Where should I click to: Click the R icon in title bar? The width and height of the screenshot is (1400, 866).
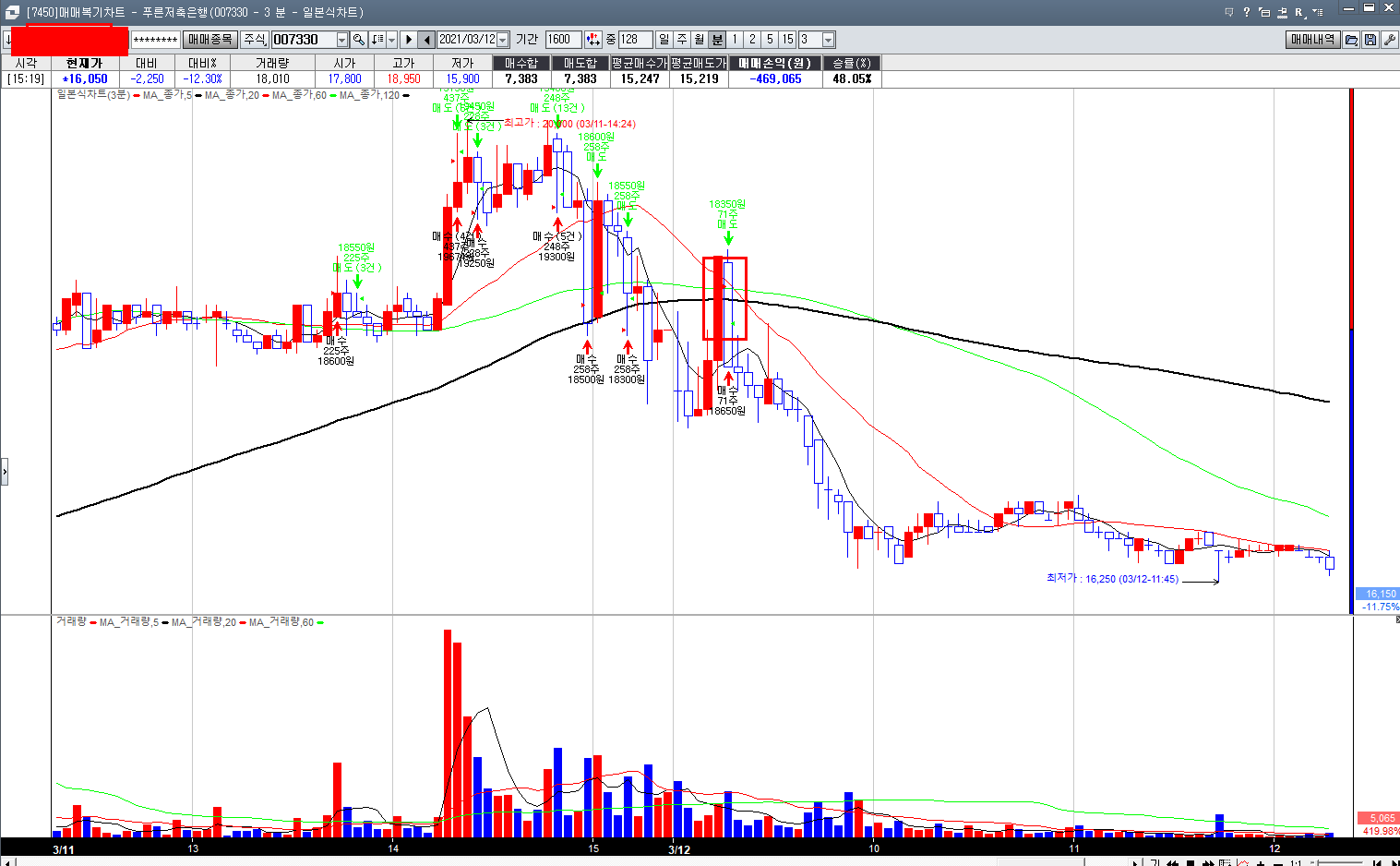point(1299,12)
